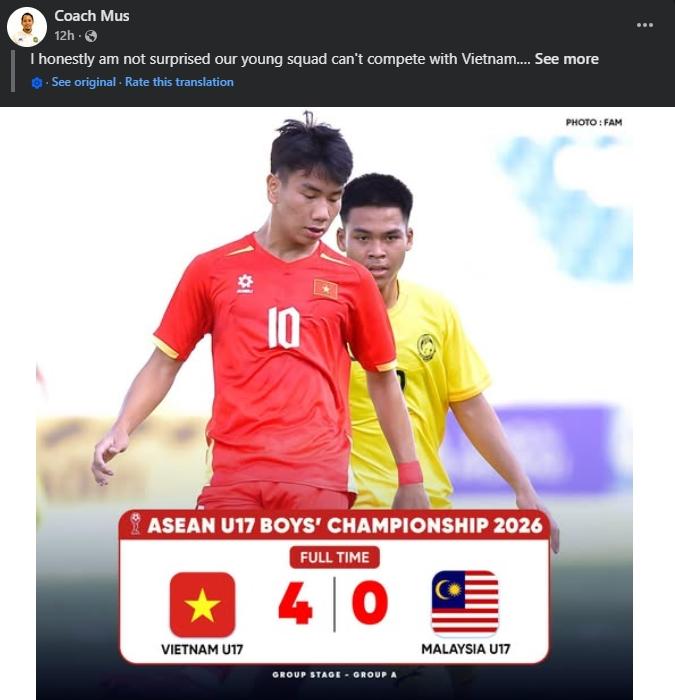Click the FULL TIME badge
Screen dimensions: 675x700
(334, 557)
